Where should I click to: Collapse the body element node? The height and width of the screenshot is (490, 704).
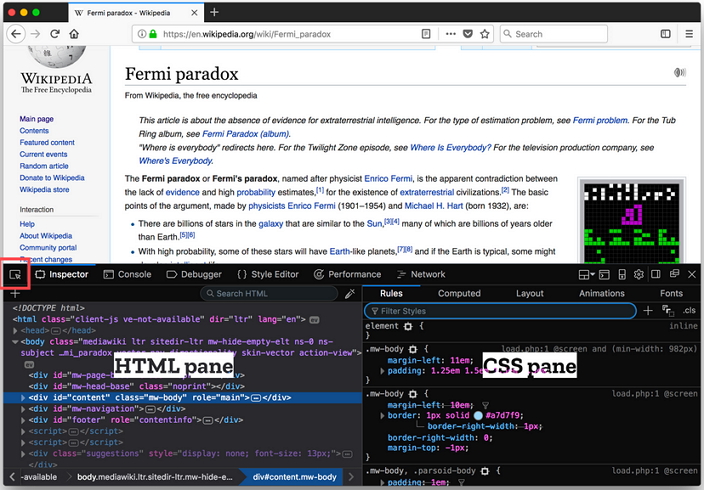[x=15, y=342]
